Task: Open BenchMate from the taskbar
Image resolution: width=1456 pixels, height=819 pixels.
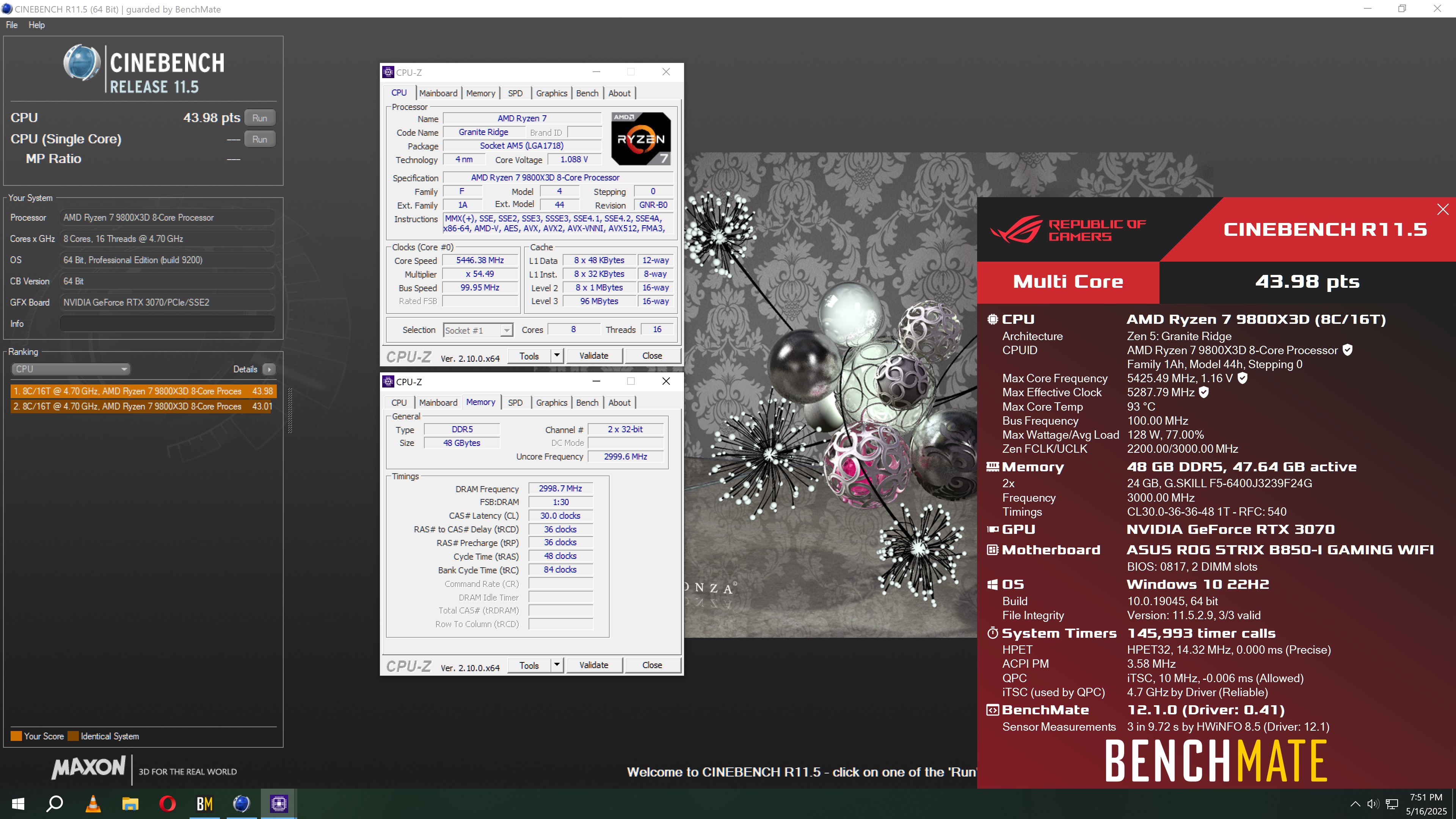Action: click(205, 803)
